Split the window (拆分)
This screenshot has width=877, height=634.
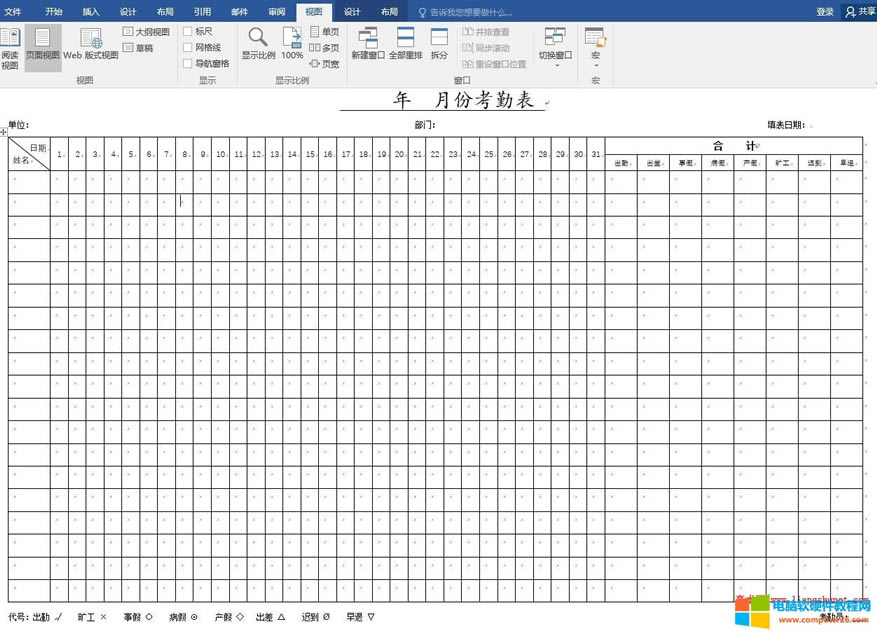(439, 47)
